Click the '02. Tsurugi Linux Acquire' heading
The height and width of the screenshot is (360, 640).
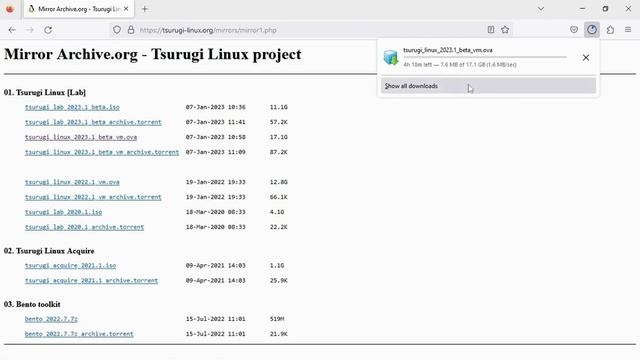tap(49, 251)
